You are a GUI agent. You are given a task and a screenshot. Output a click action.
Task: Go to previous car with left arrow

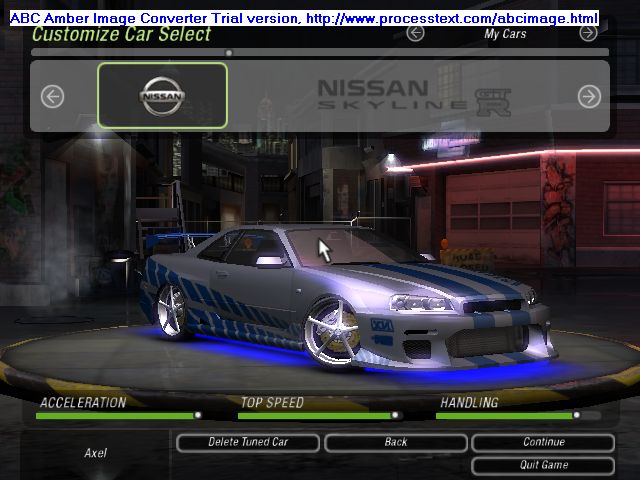tap(52, 97)
